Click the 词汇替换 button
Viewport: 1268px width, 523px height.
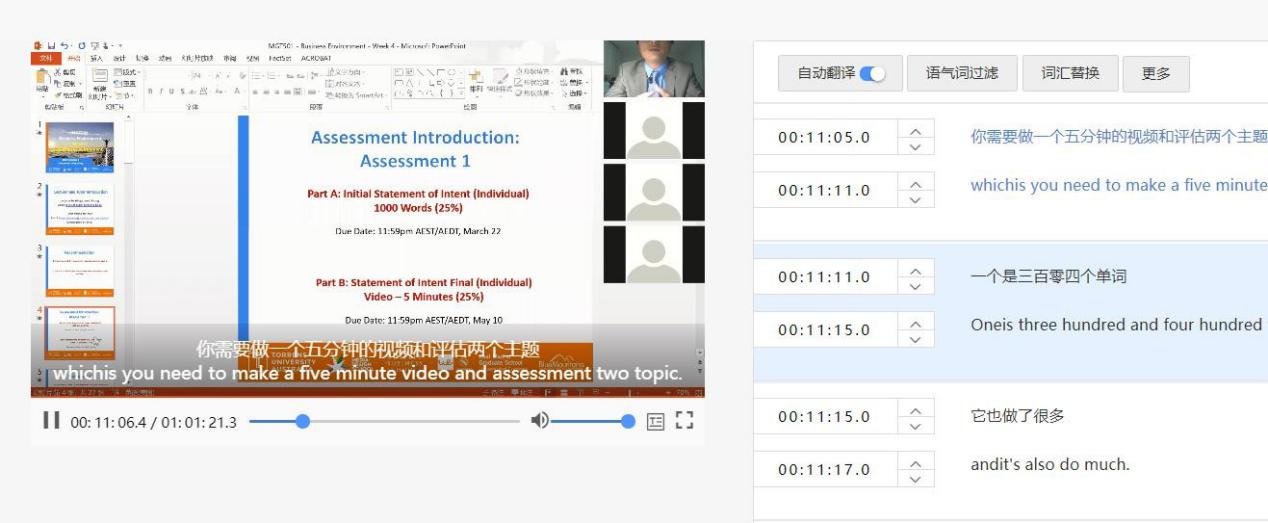[1070, 73]
